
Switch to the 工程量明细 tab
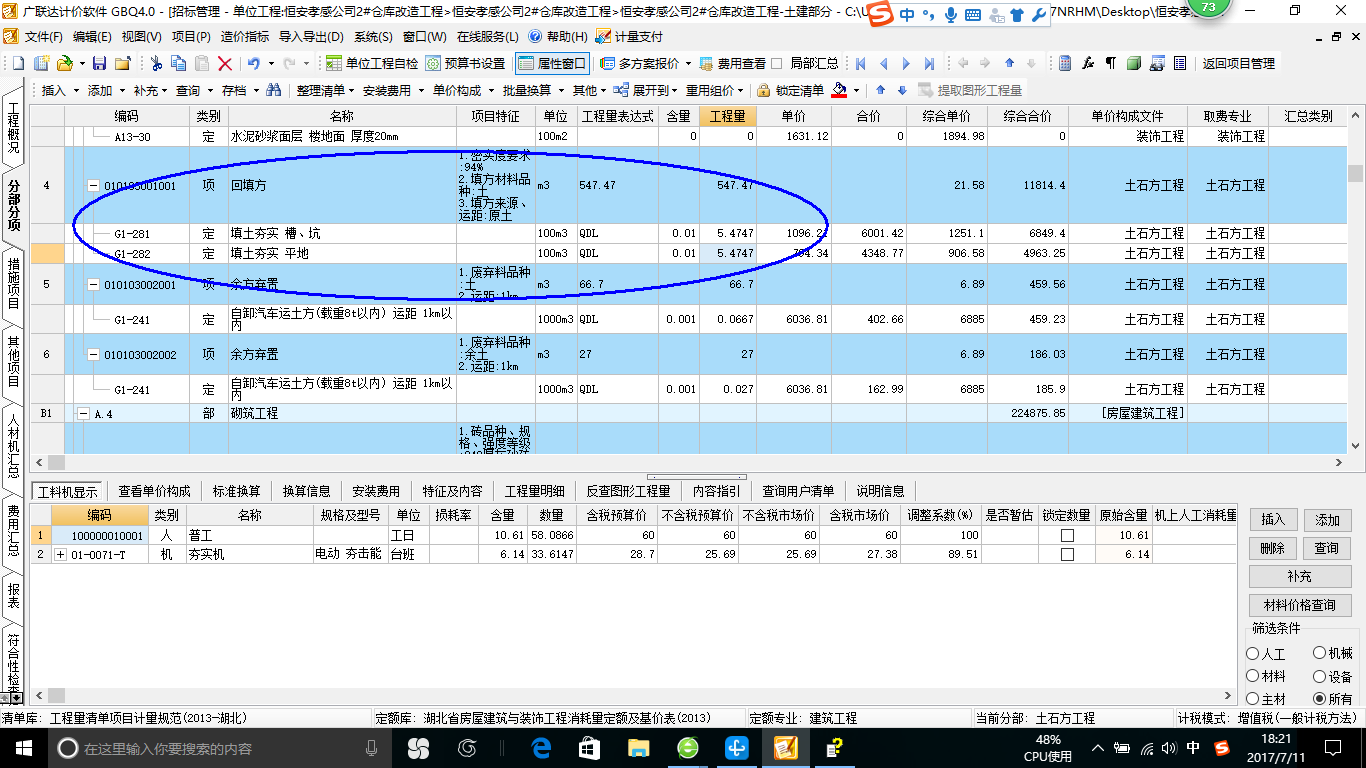click(x=534, y=491)
